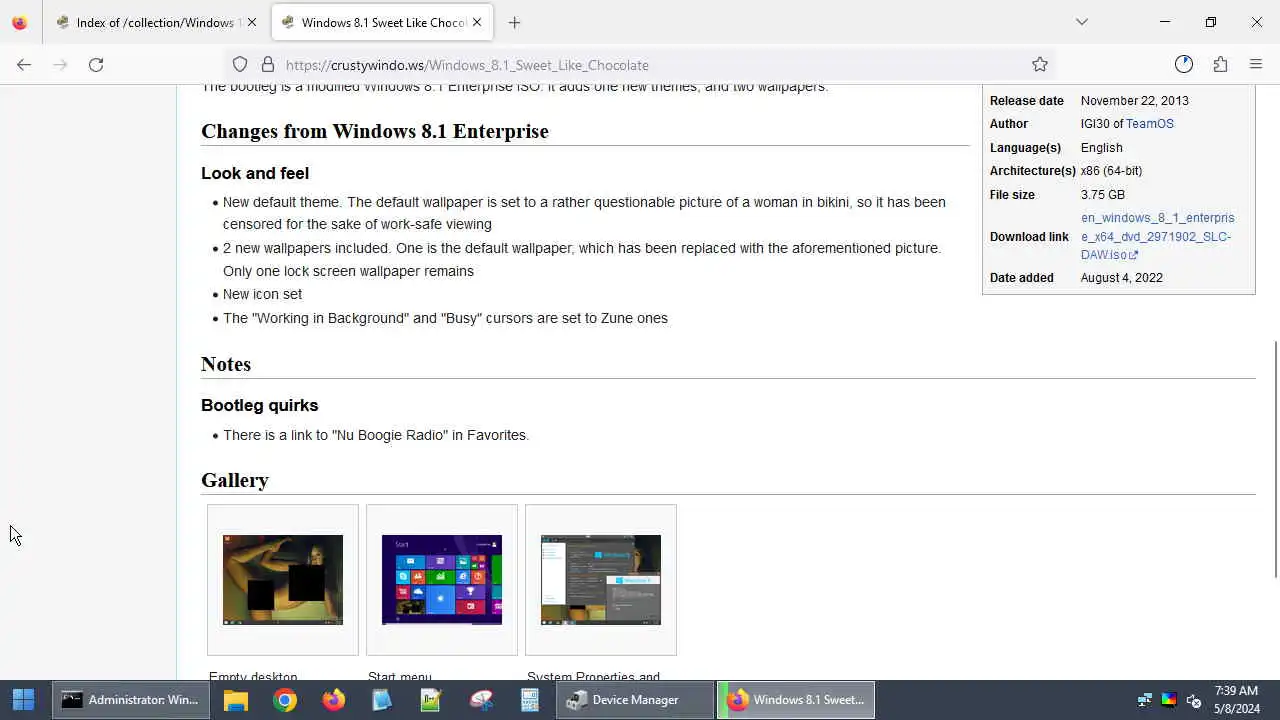This screenshot has width=1280, height=720.
Task: Open a new tab with plus button
Action: [x=514, y=22]
